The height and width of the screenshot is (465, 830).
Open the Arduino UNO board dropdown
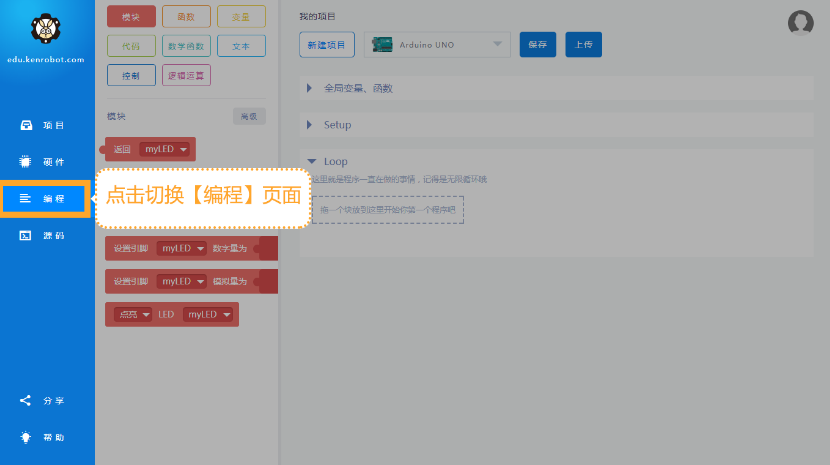[x=437, y=44]
